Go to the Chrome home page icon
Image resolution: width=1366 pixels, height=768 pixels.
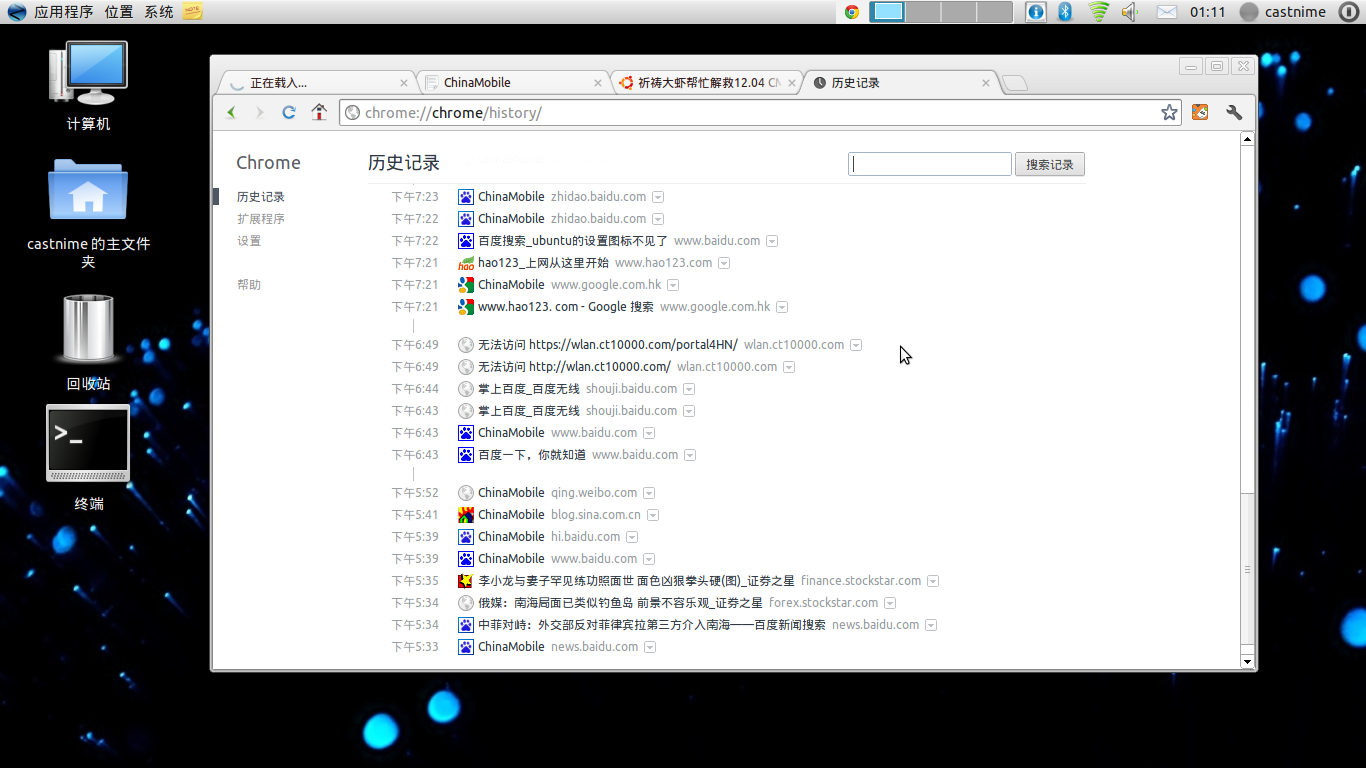tap(319, 112)
